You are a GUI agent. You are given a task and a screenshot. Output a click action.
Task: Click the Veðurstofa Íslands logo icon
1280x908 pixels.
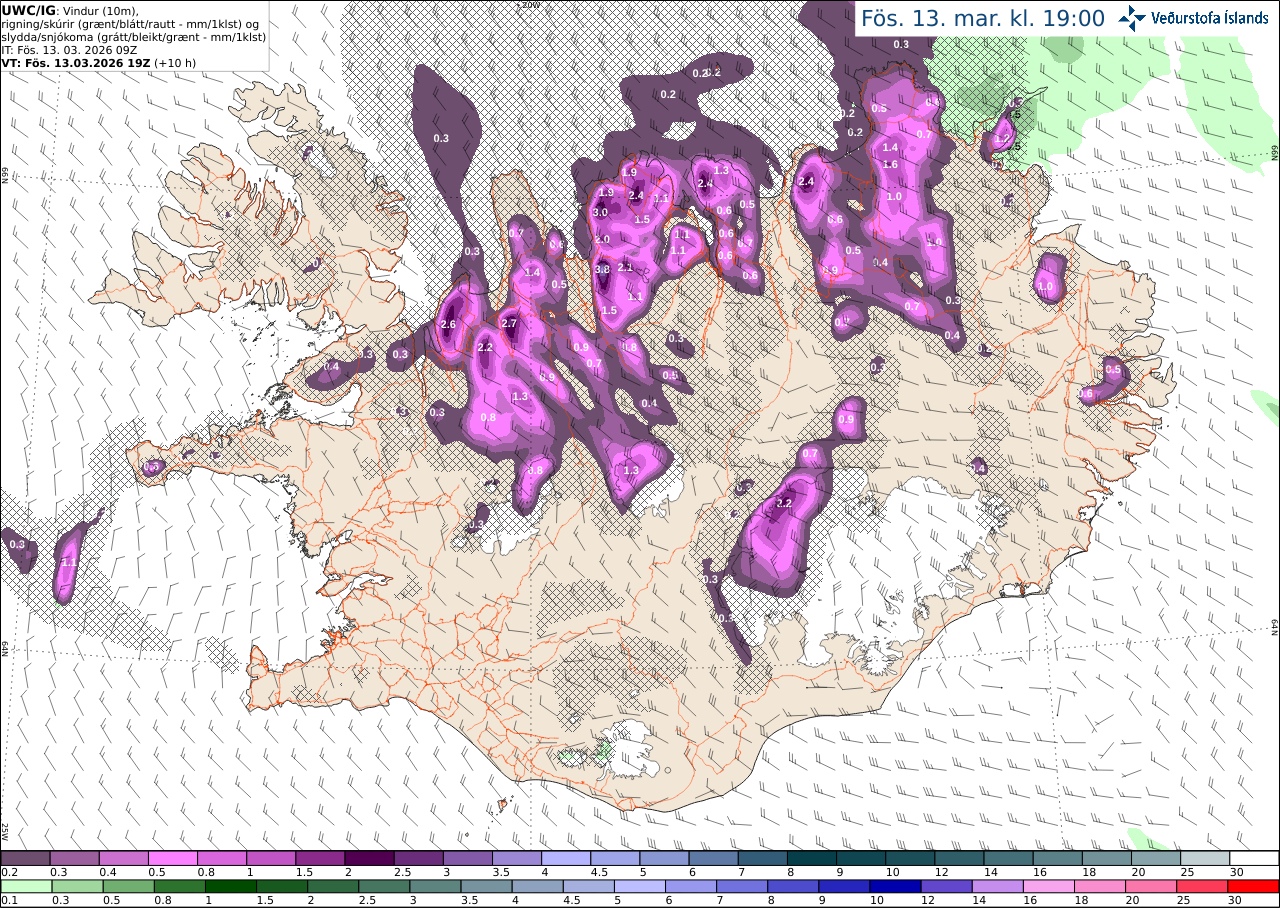coord(1132,18)
